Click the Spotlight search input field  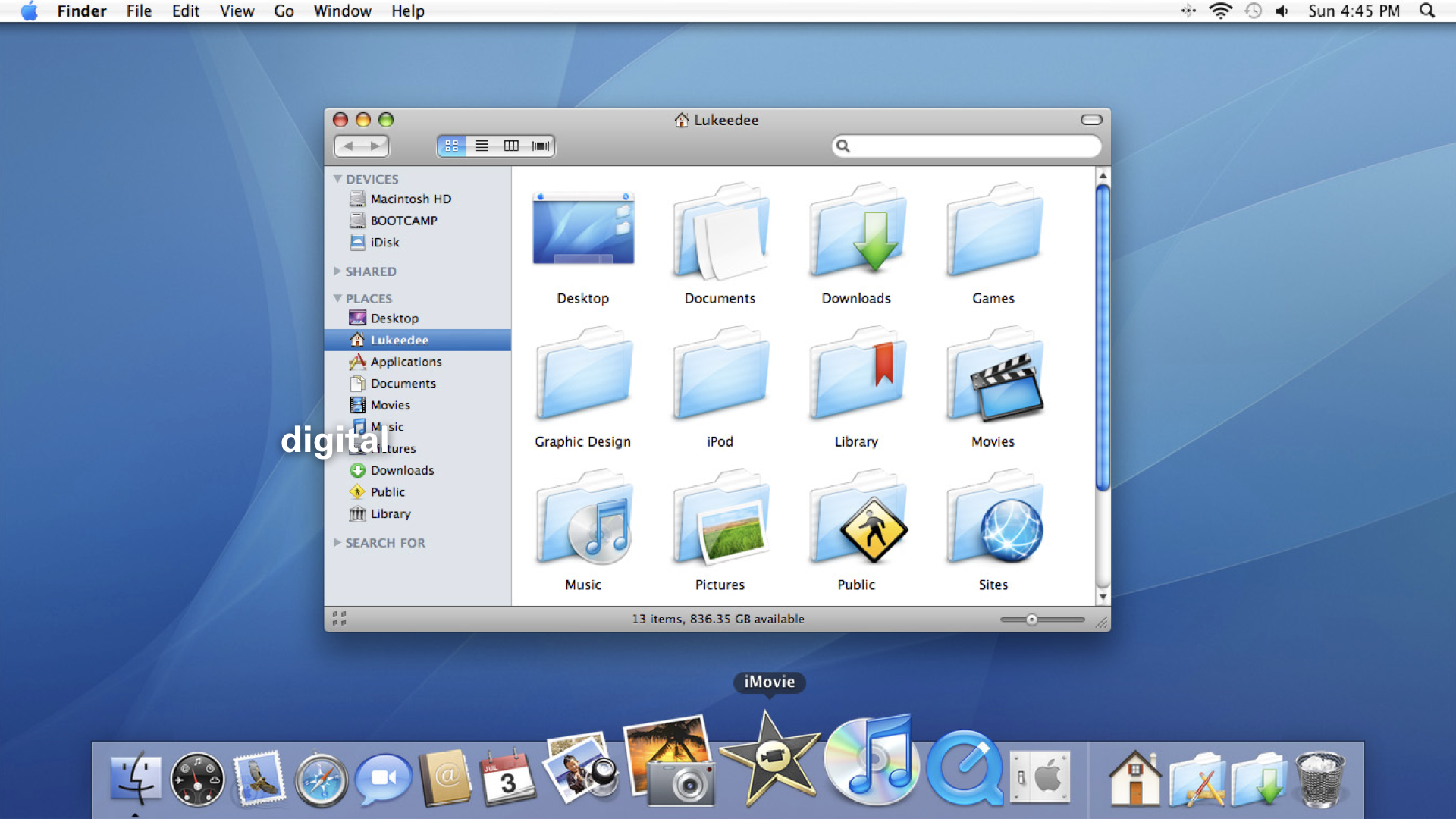(965, 146)
